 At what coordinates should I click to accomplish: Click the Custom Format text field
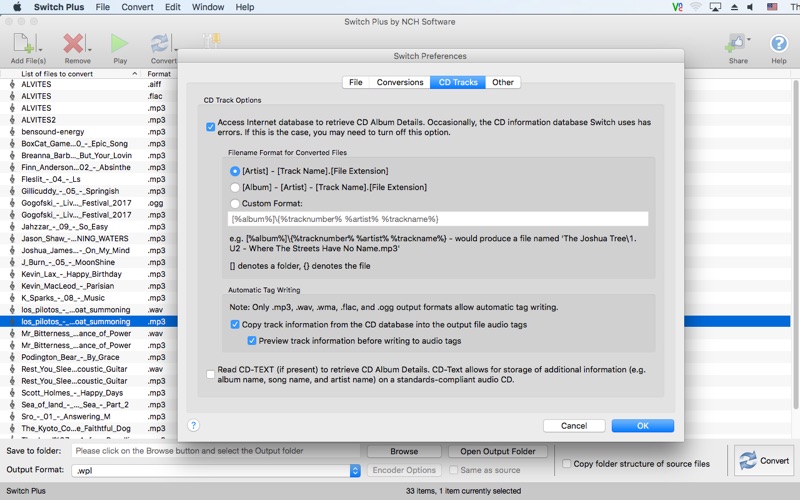[x=438, y=219]
